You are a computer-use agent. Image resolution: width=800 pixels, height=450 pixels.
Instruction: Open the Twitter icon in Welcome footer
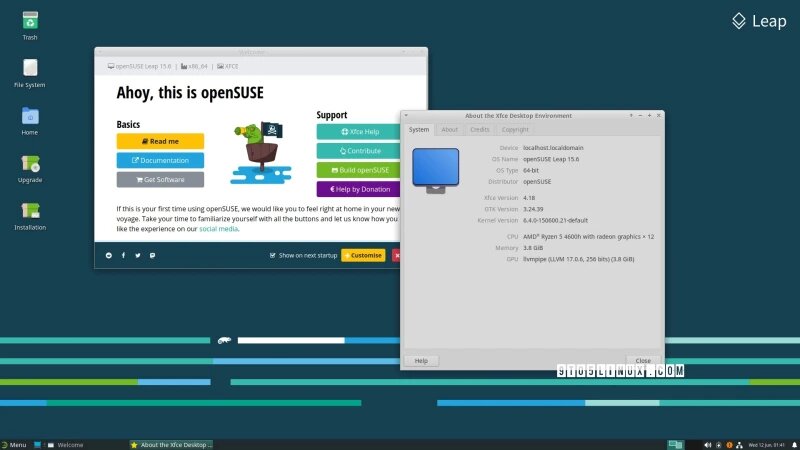click(x=138, y=255)
